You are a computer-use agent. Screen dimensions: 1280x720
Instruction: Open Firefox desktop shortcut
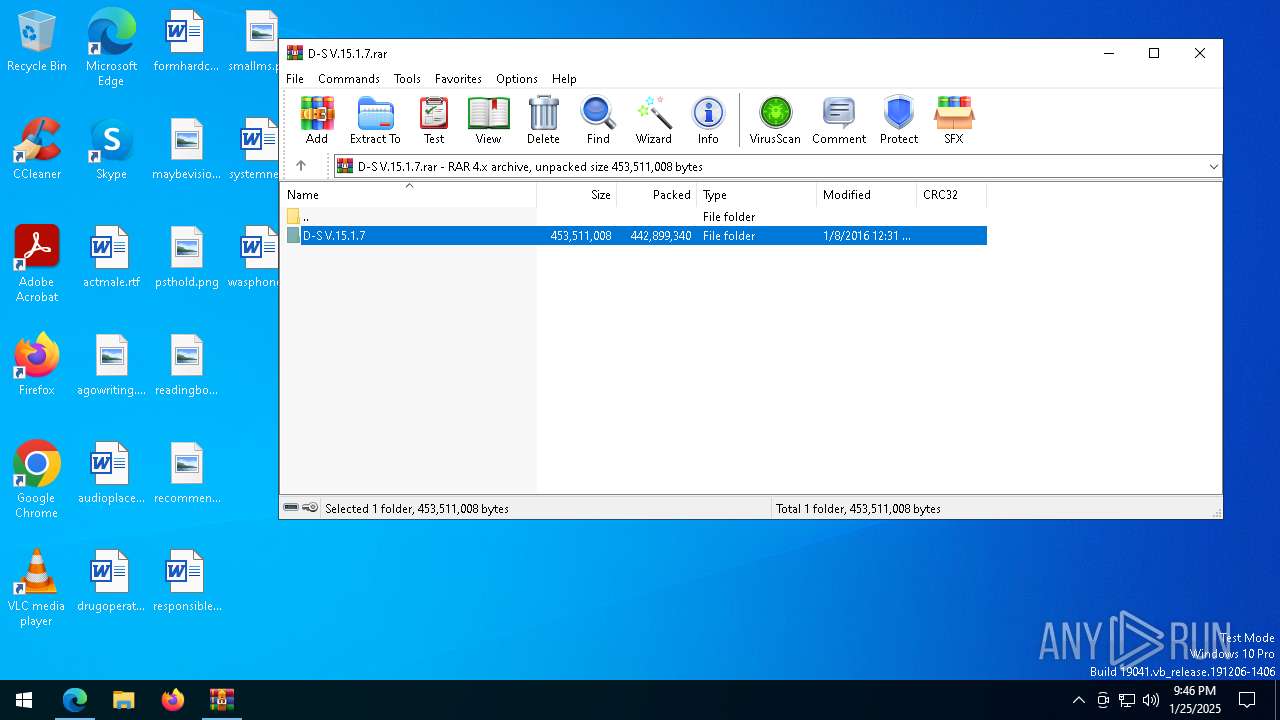[37, 365]
